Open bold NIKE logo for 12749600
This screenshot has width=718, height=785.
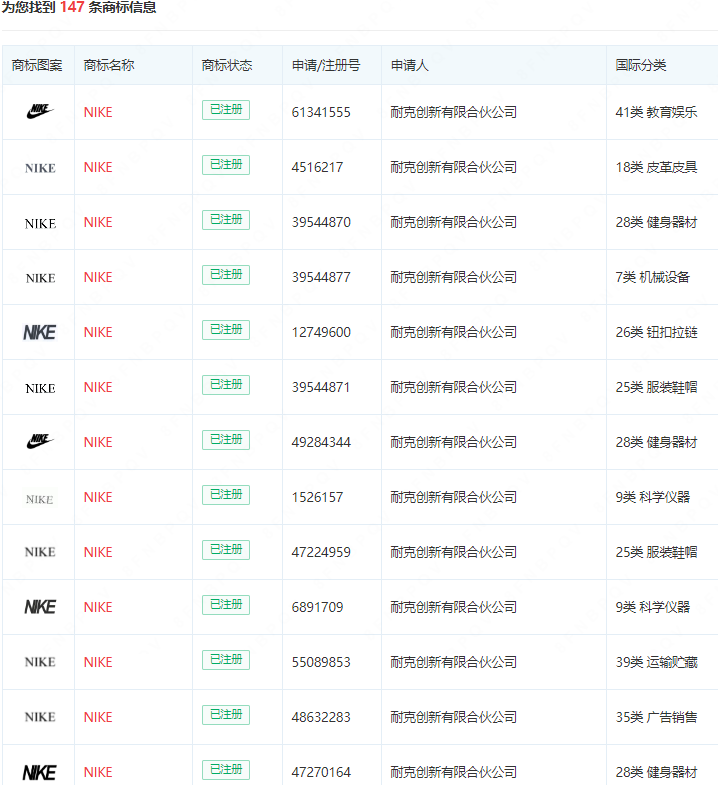[x=40, y=332]
